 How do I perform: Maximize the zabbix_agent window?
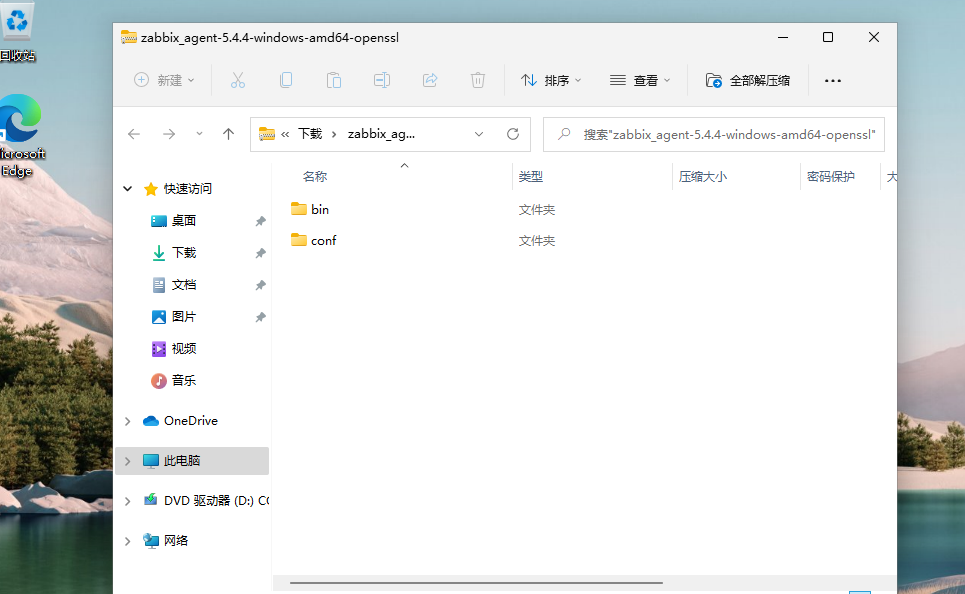click(828, 38)
